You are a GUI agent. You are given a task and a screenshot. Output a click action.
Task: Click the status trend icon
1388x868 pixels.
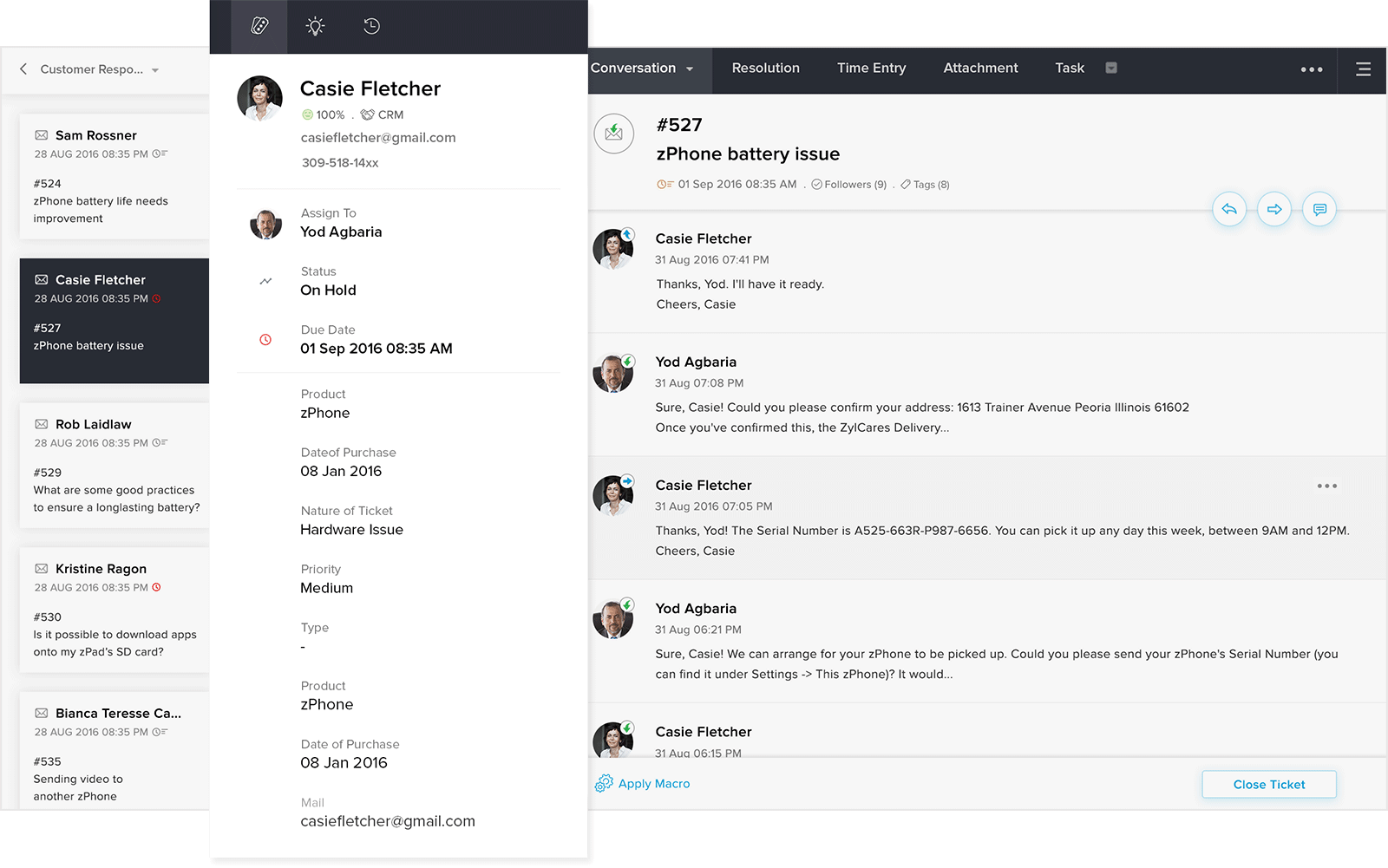click(x=265, y=281)
